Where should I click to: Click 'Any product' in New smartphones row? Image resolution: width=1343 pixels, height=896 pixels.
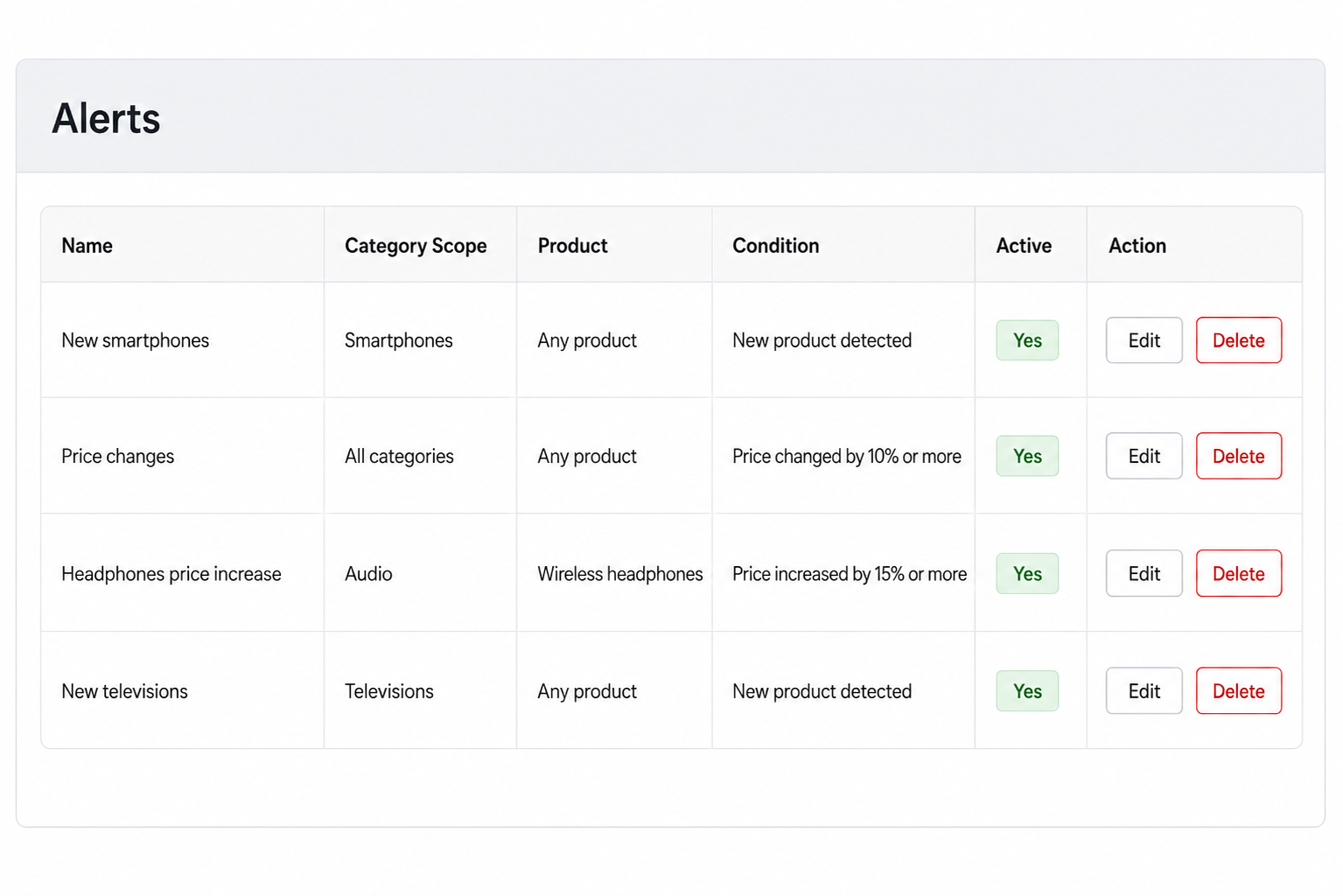click(x=587, y=340)
